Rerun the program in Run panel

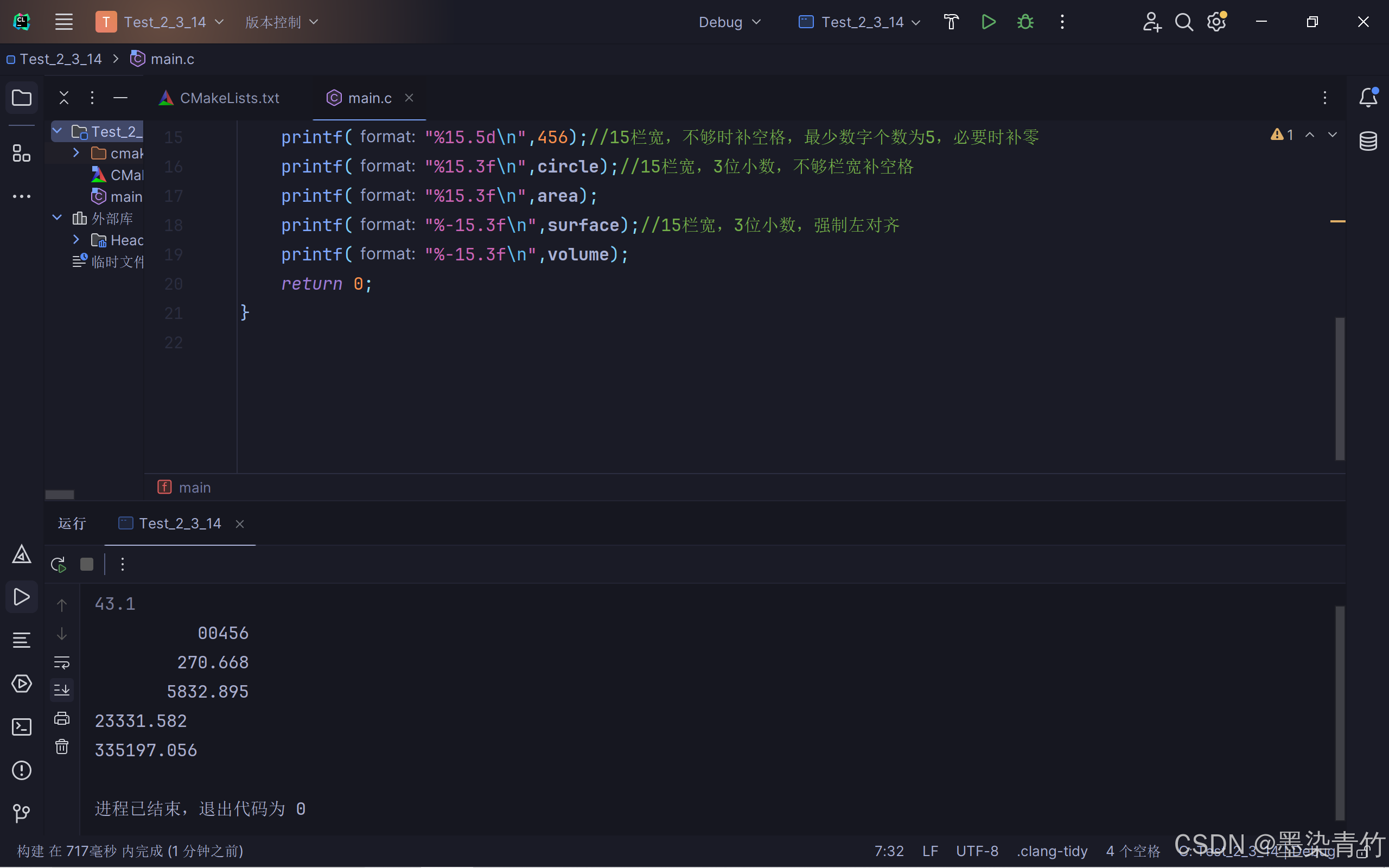point(59,564)
